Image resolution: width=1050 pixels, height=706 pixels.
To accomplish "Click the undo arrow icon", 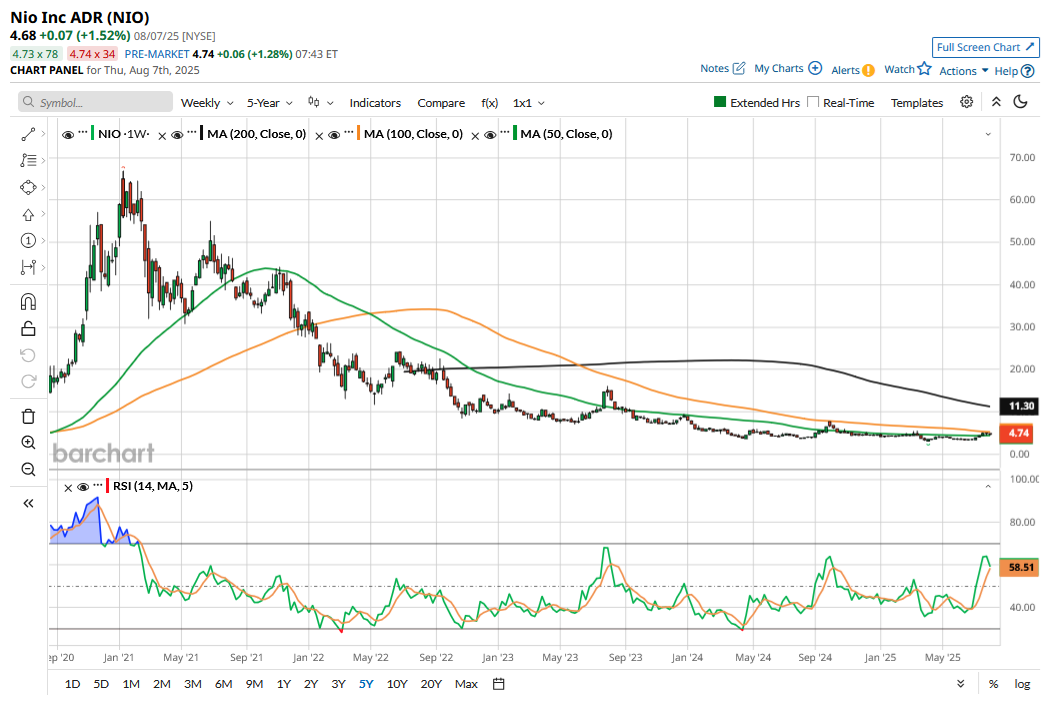I will [x=28, y=355].
